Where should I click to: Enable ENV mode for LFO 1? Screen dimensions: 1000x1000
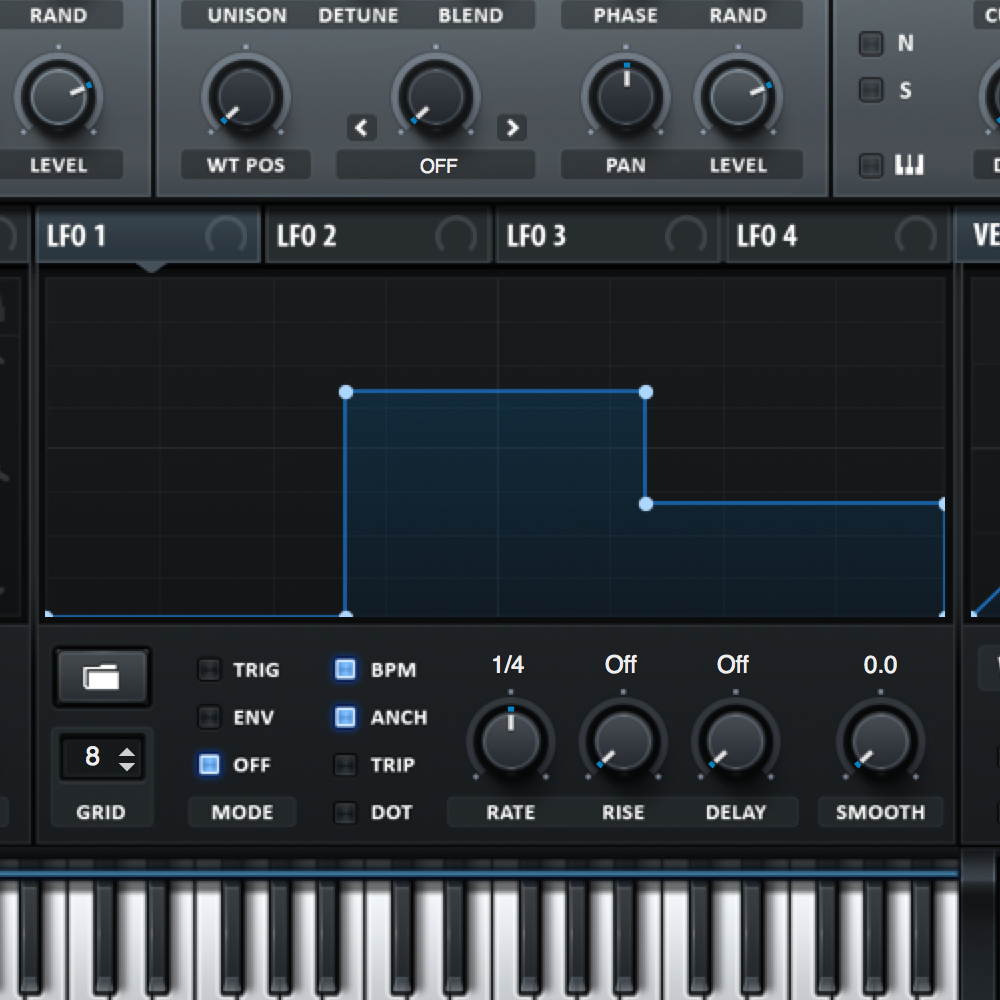pyautogui.click(x=209, y=717)
